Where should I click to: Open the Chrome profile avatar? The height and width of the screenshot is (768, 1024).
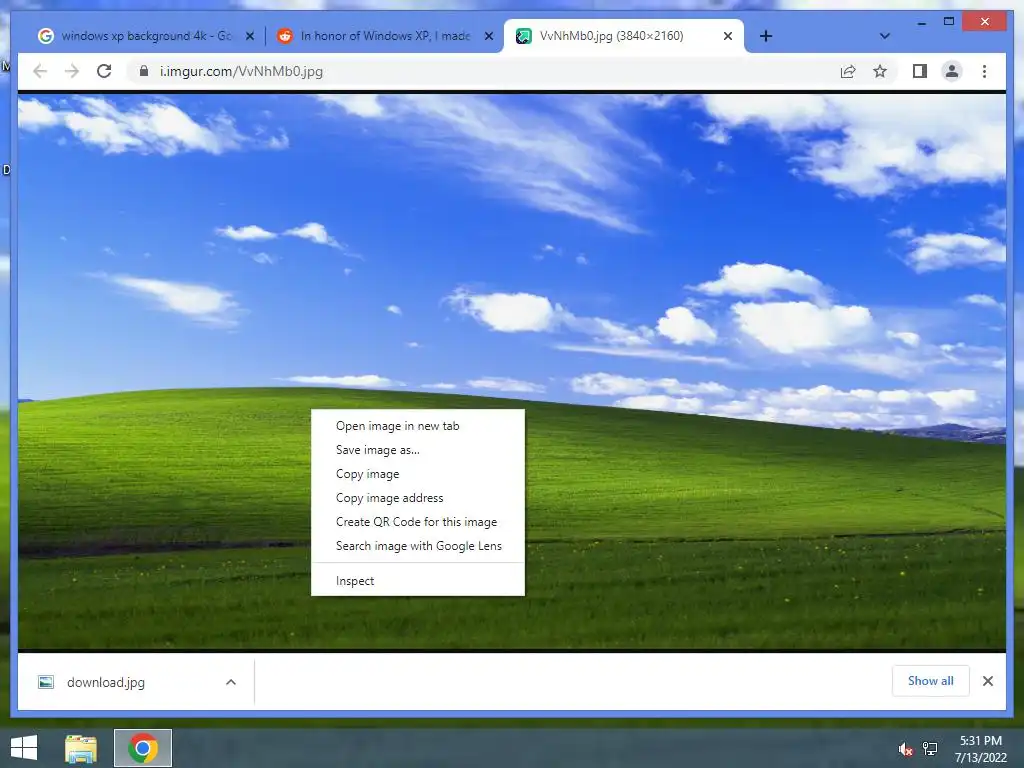[952, 71]
